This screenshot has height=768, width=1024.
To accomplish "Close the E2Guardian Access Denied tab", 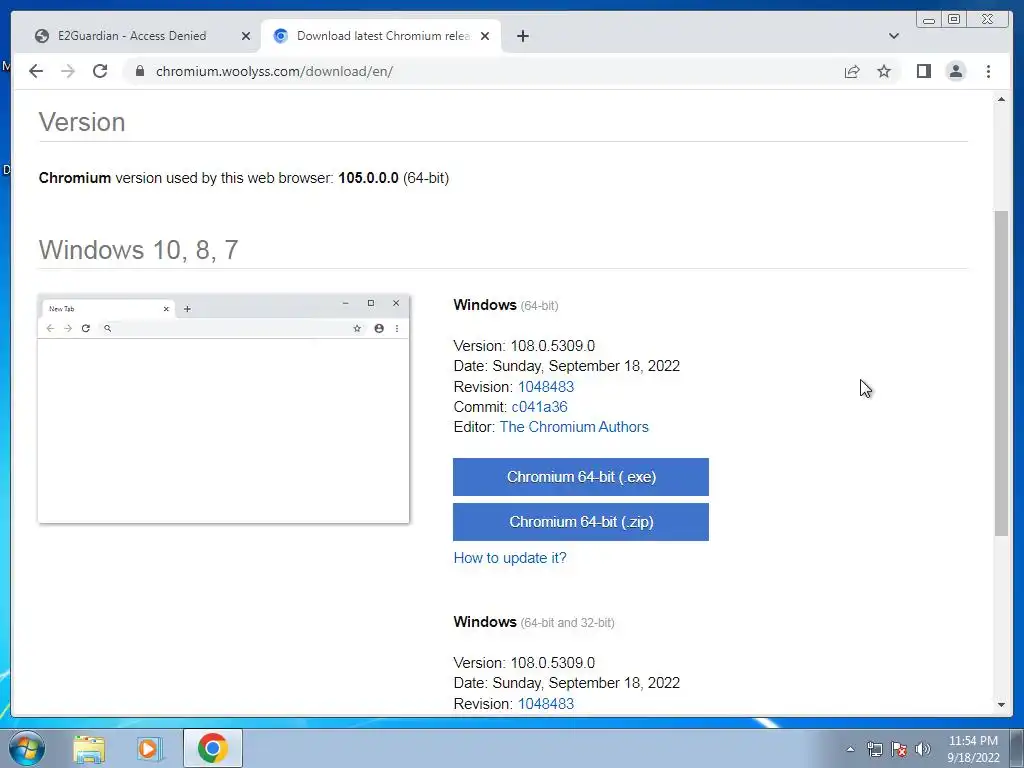I will tap(246, 36).
